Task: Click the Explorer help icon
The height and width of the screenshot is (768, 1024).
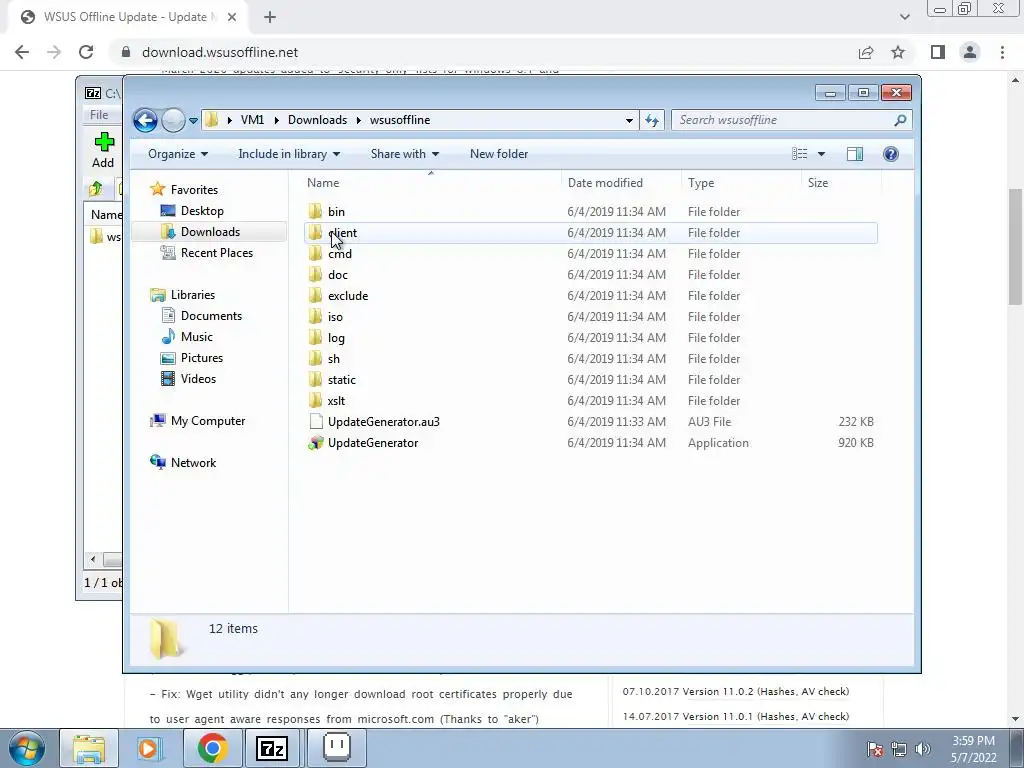Action: coord(891,153)
